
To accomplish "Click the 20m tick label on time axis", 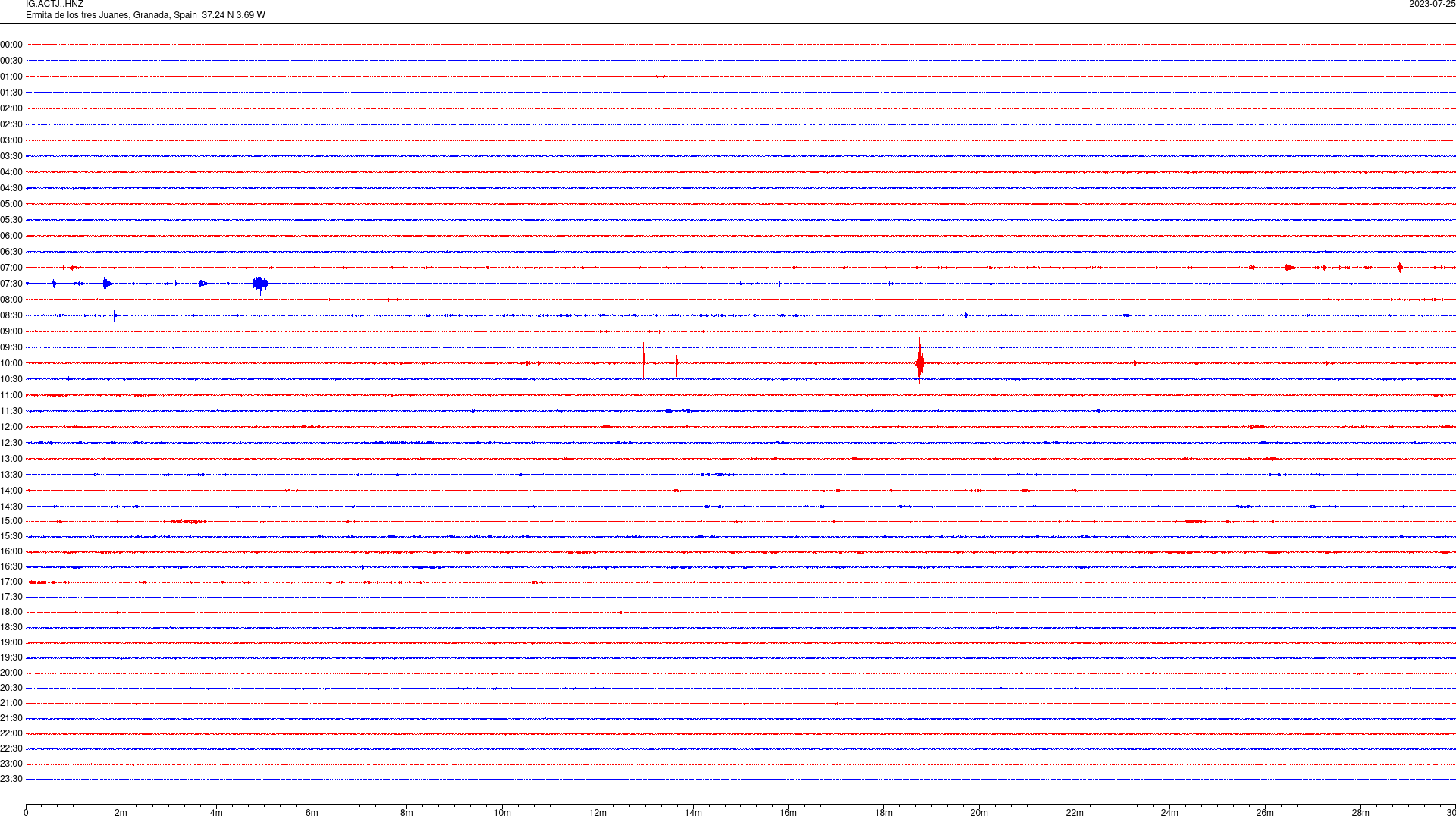I will coord(979,813).
